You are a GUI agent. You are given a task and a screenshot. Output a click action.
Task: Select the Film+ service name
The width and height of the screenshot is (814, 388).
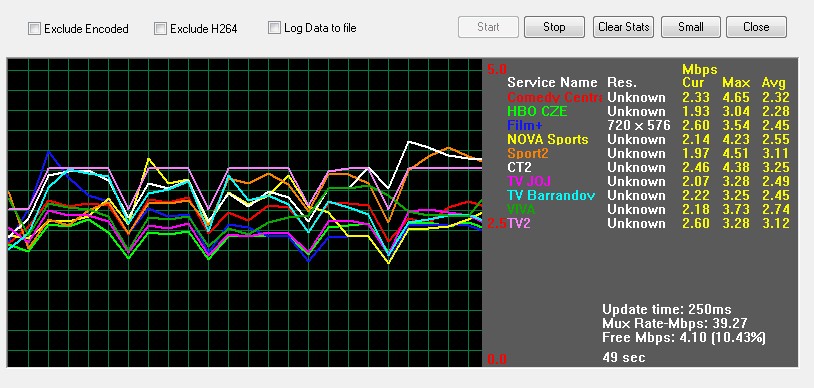[525, 125]
